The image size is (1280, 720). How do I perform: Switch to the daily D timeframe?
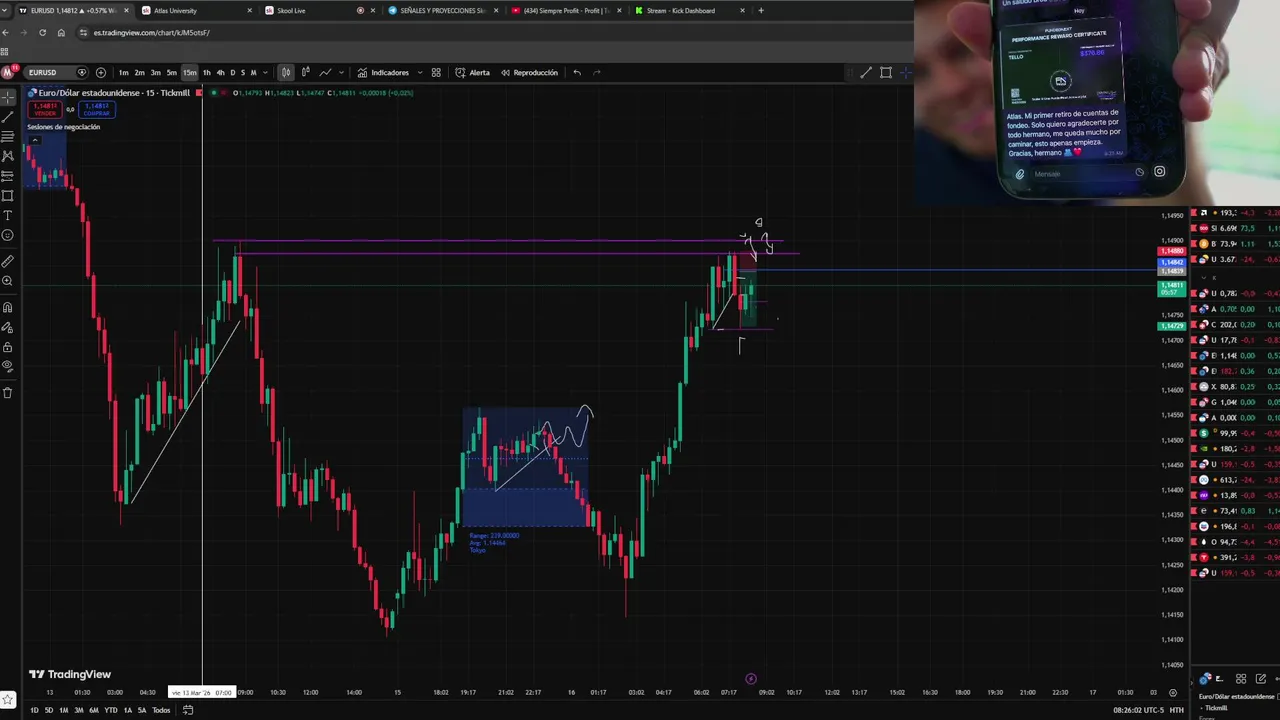[x=233, y=72]
